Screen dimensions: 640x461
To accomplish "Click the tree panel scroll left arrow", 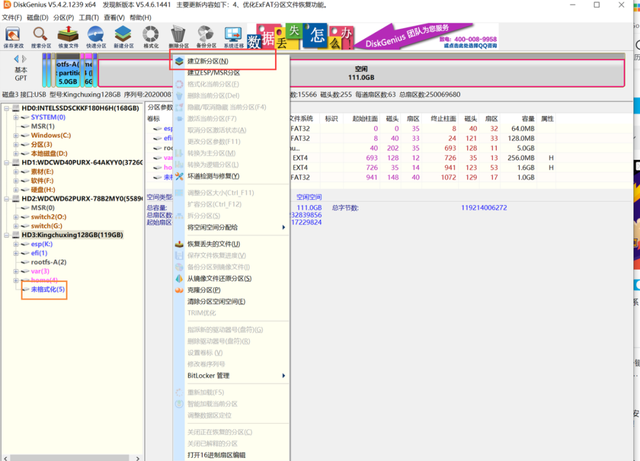I will (x=6, y=458).
